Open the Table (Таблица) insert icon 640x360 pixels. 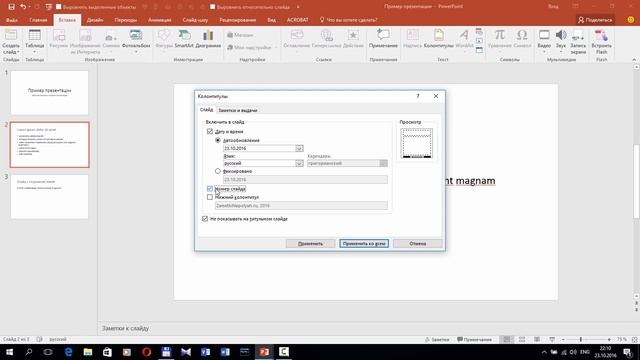coord(35,35)
